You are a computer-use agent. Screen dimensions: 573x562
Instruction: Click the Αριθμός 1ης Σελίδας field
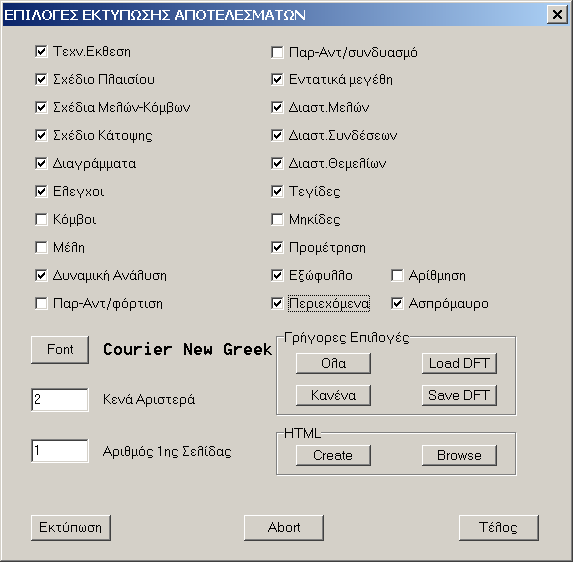tap(60, 451)
